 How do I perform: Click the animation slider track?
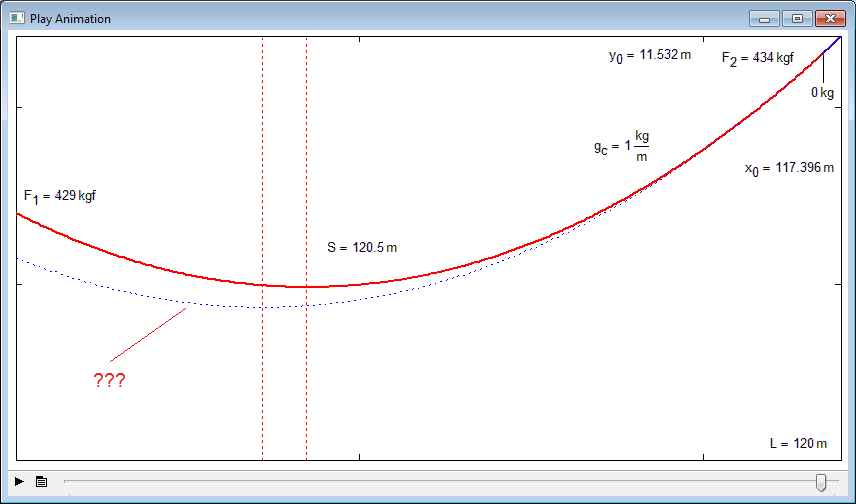point(451,481)
